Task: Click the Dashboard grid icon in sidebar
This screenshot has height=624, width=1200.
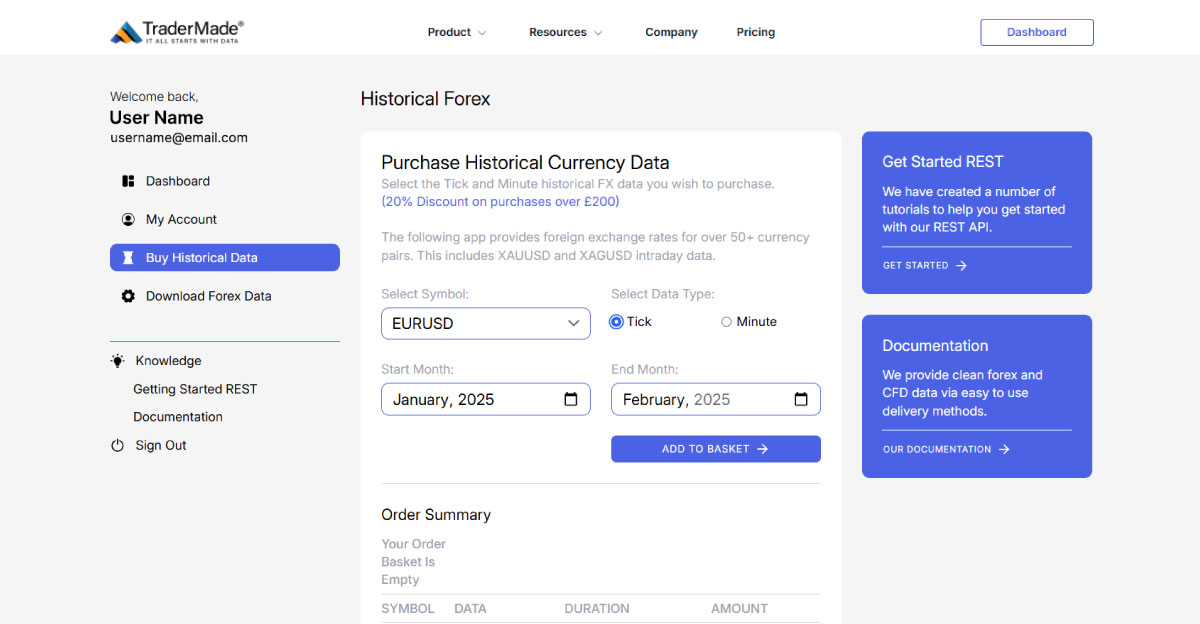Action: point(128,181)
